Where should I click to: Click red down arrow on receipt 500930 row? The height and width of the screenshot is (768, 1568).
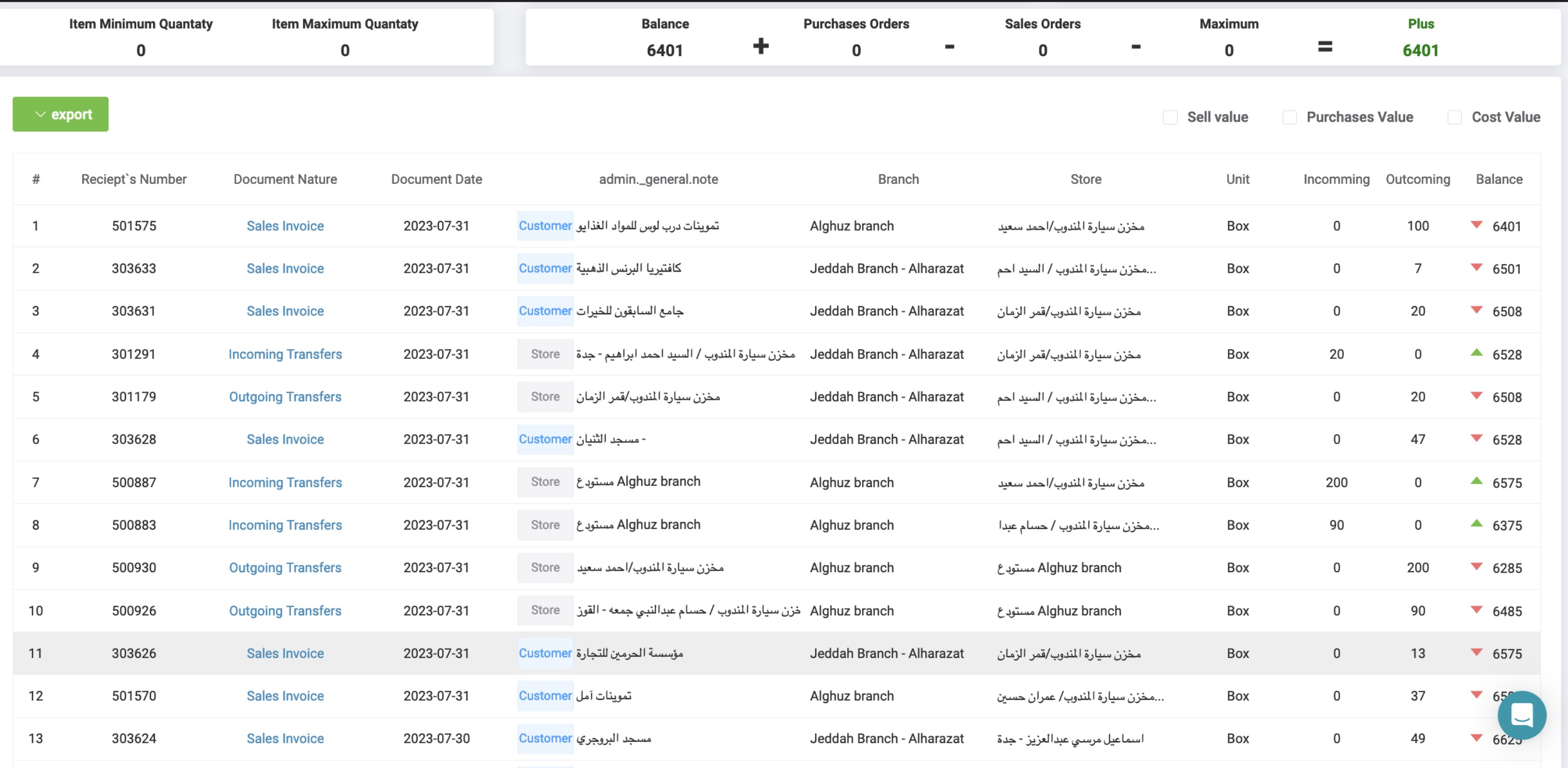(1476, 566)
